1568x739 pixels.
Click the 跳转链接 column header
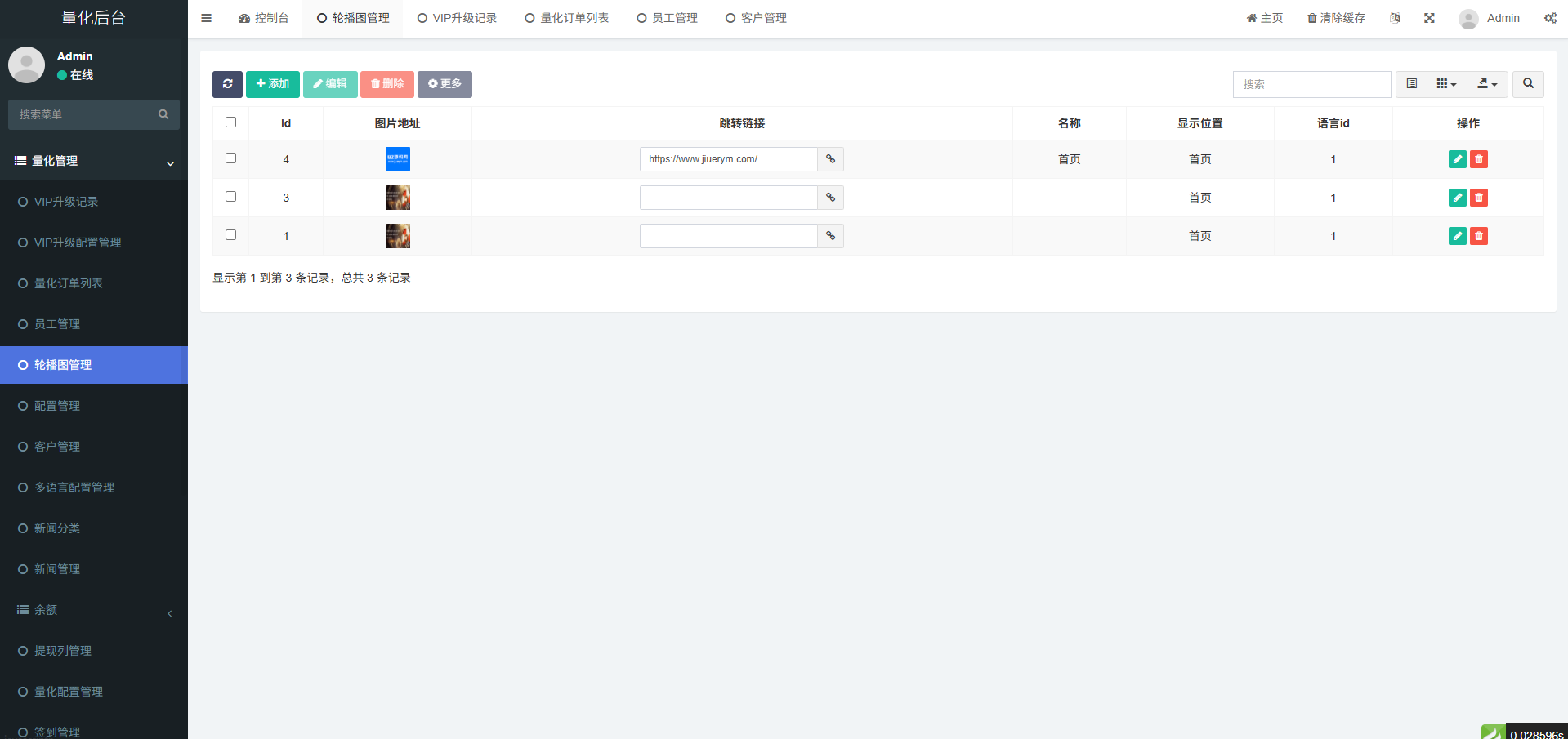click(x=742, y=123)
